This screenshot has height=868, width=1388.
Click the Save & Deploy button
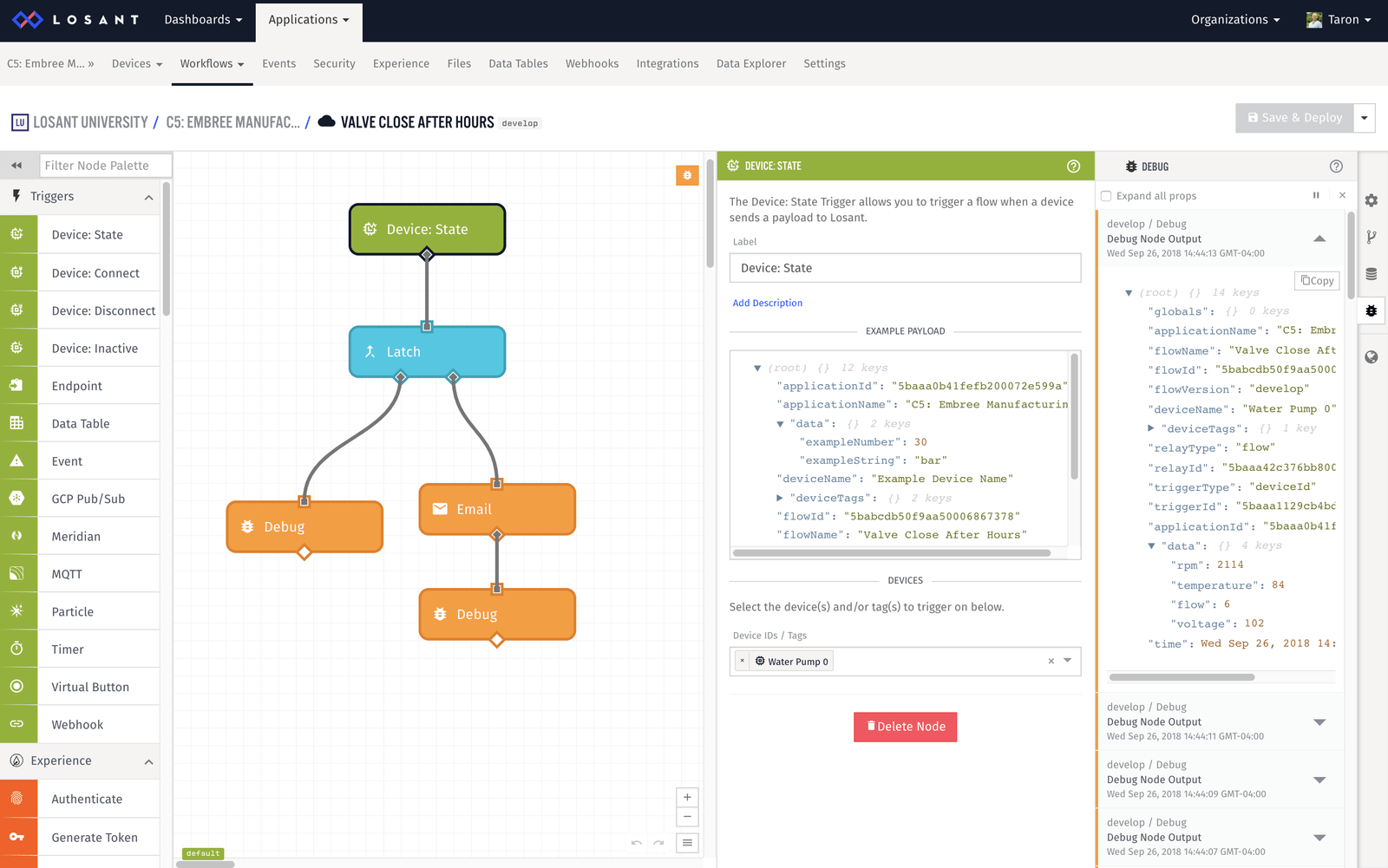tap(1294, 118)
